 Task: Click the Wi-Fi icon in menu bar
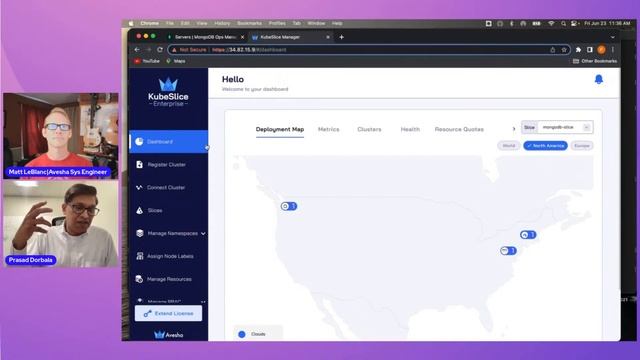click(x=551, y=24)
